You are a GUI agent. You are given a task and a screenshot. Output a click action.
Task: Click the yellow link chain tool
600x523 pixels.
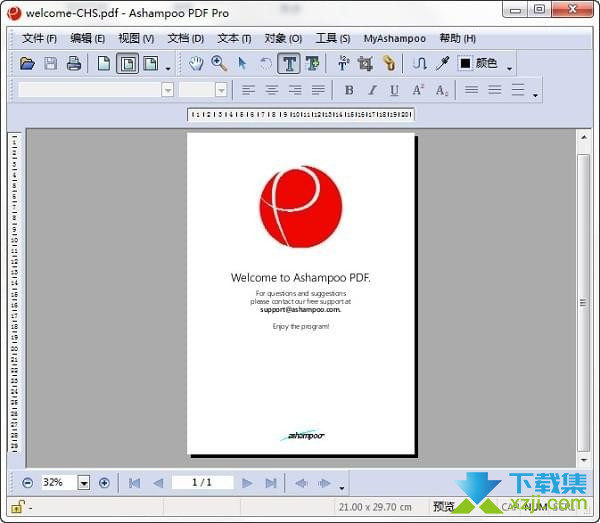(389, 63)
